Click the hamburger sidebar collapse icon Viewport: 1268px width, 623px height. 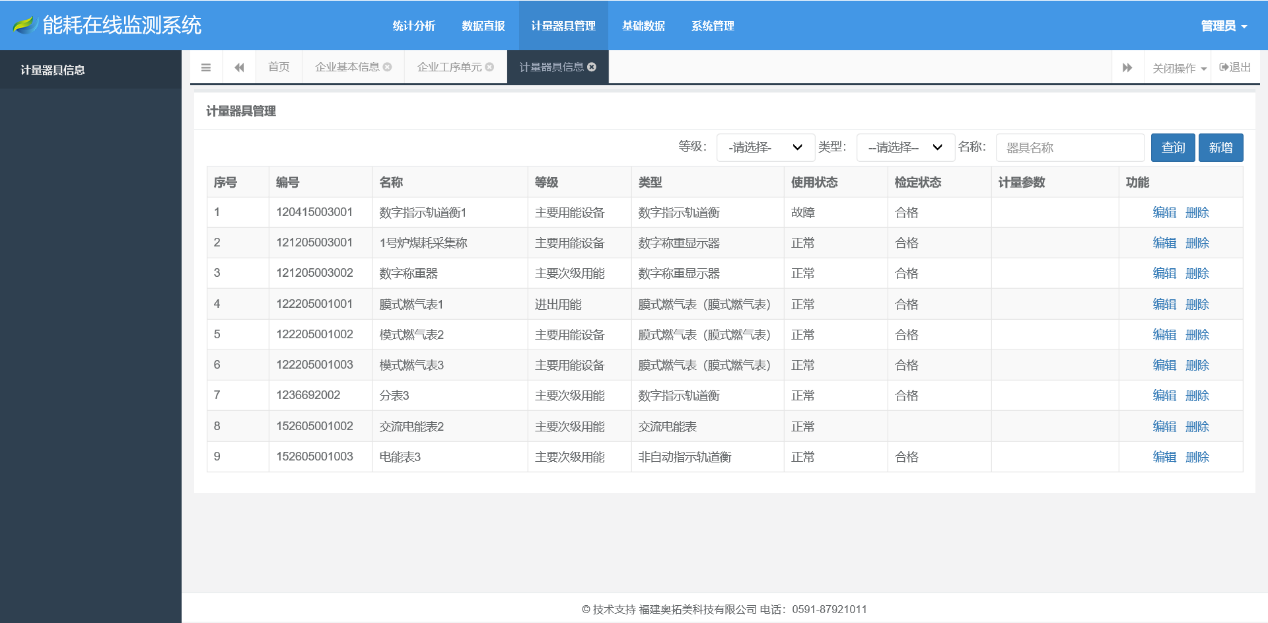(206, 67)
